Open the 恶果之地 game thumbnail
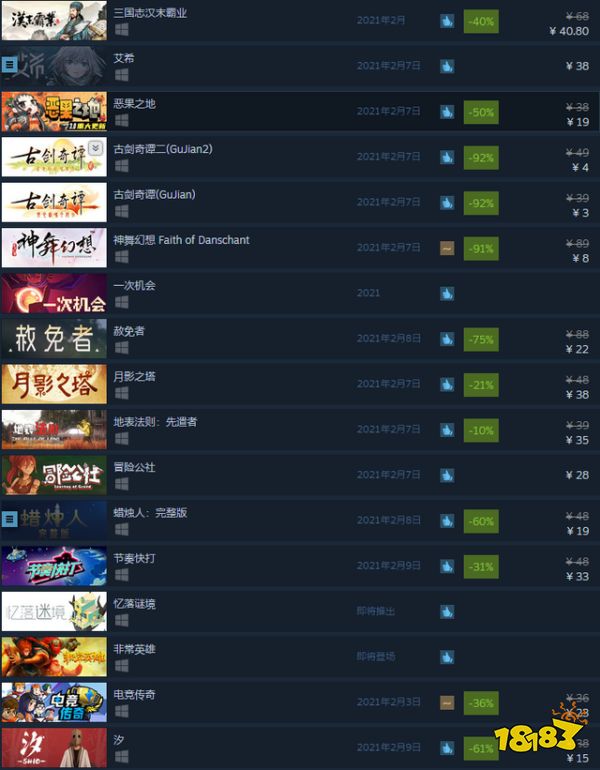This screenshot has width=600, height=770. click(x=54, y=111)
